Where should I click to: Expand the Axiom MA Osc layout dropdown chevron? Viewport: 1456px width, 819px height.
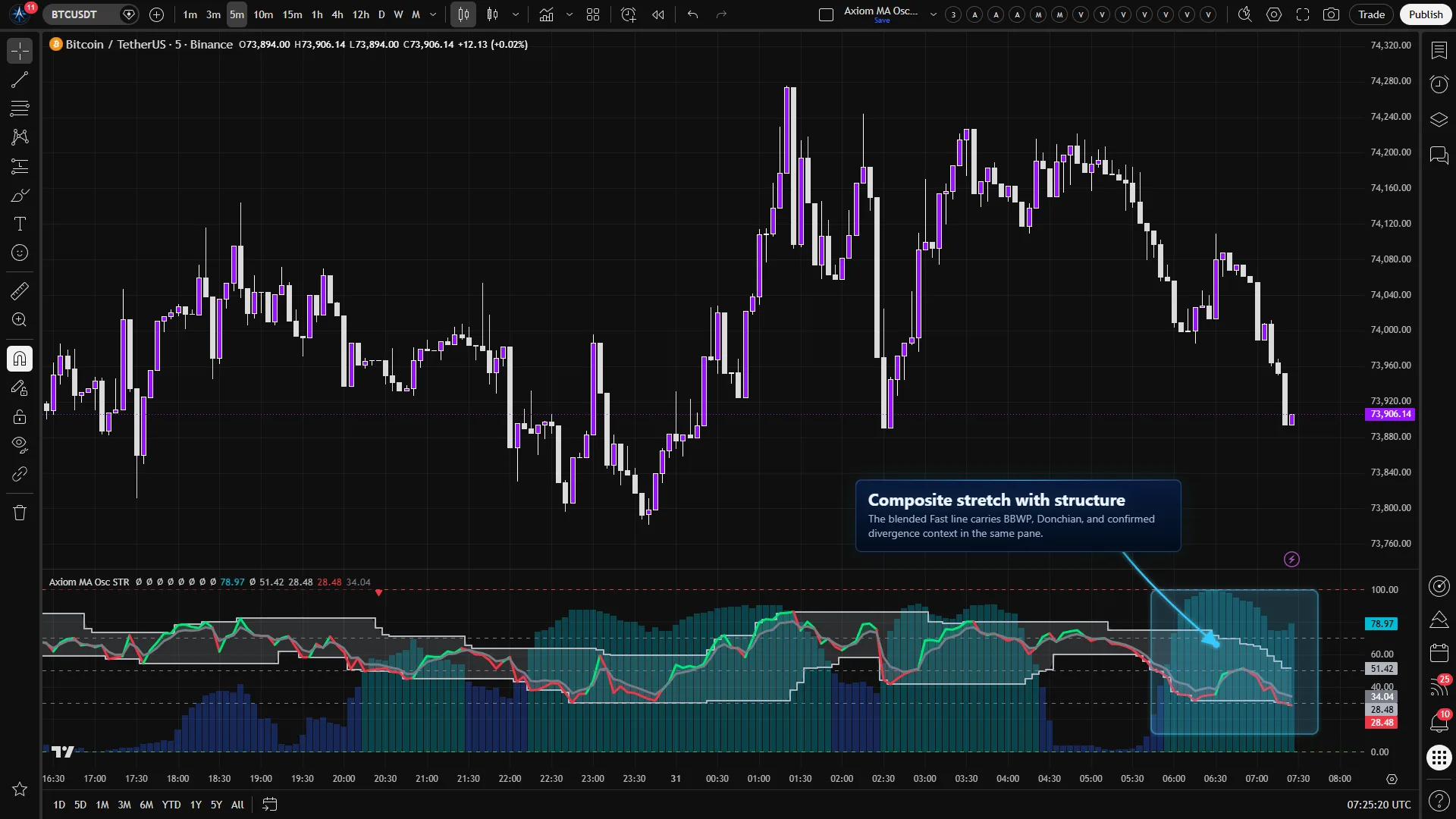pos(934,14)
